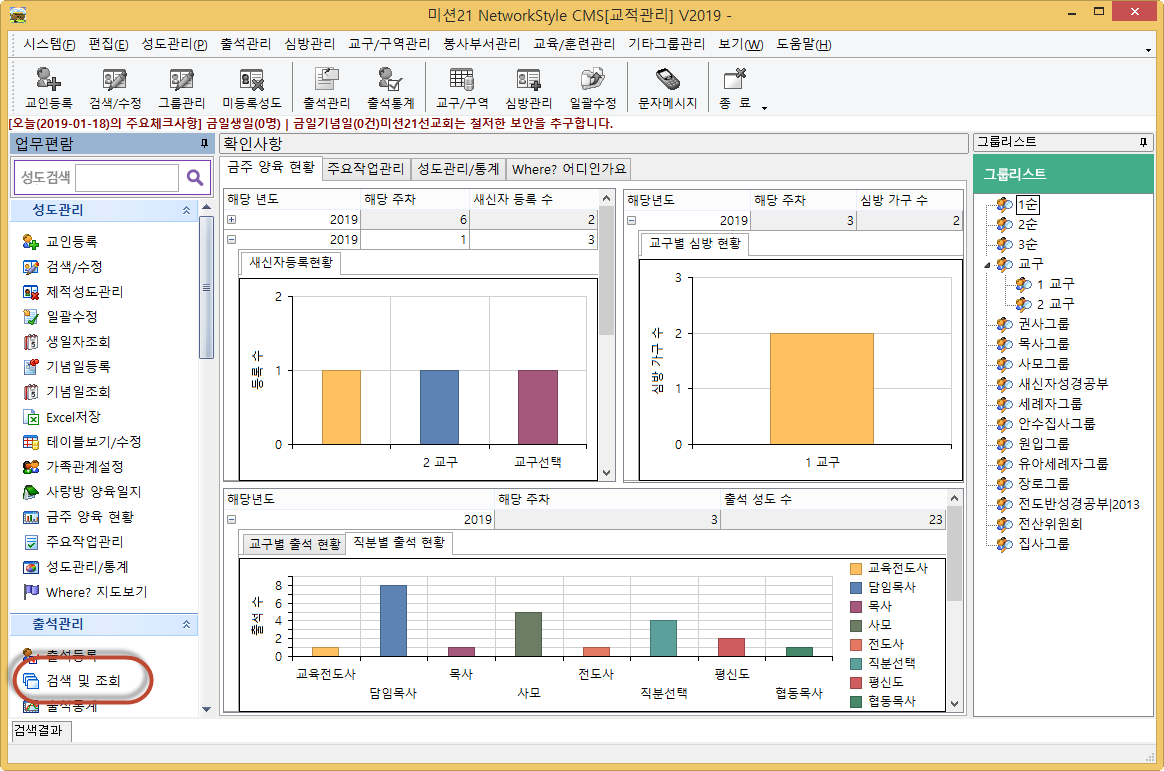Open the 출석관리 menu in the menu bar

click(x=245, y=44)
